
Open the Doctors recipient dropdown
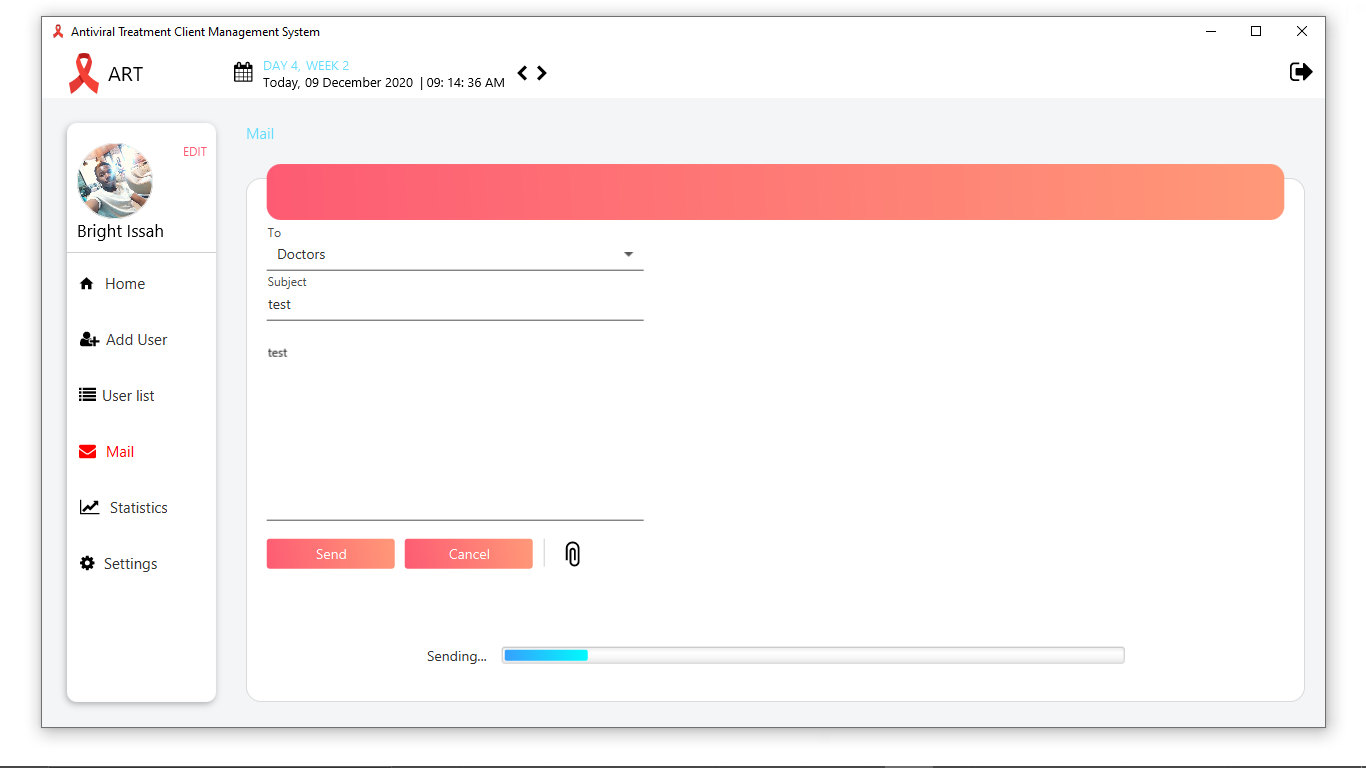[x=628, y=254]
